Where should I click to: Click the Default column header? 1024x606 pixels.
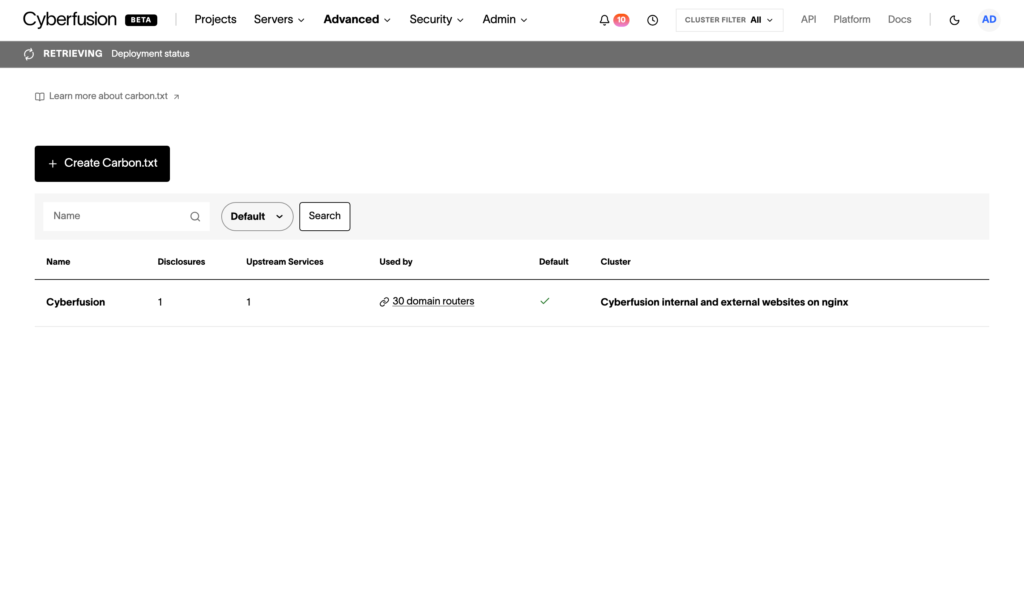coord(553,262)
